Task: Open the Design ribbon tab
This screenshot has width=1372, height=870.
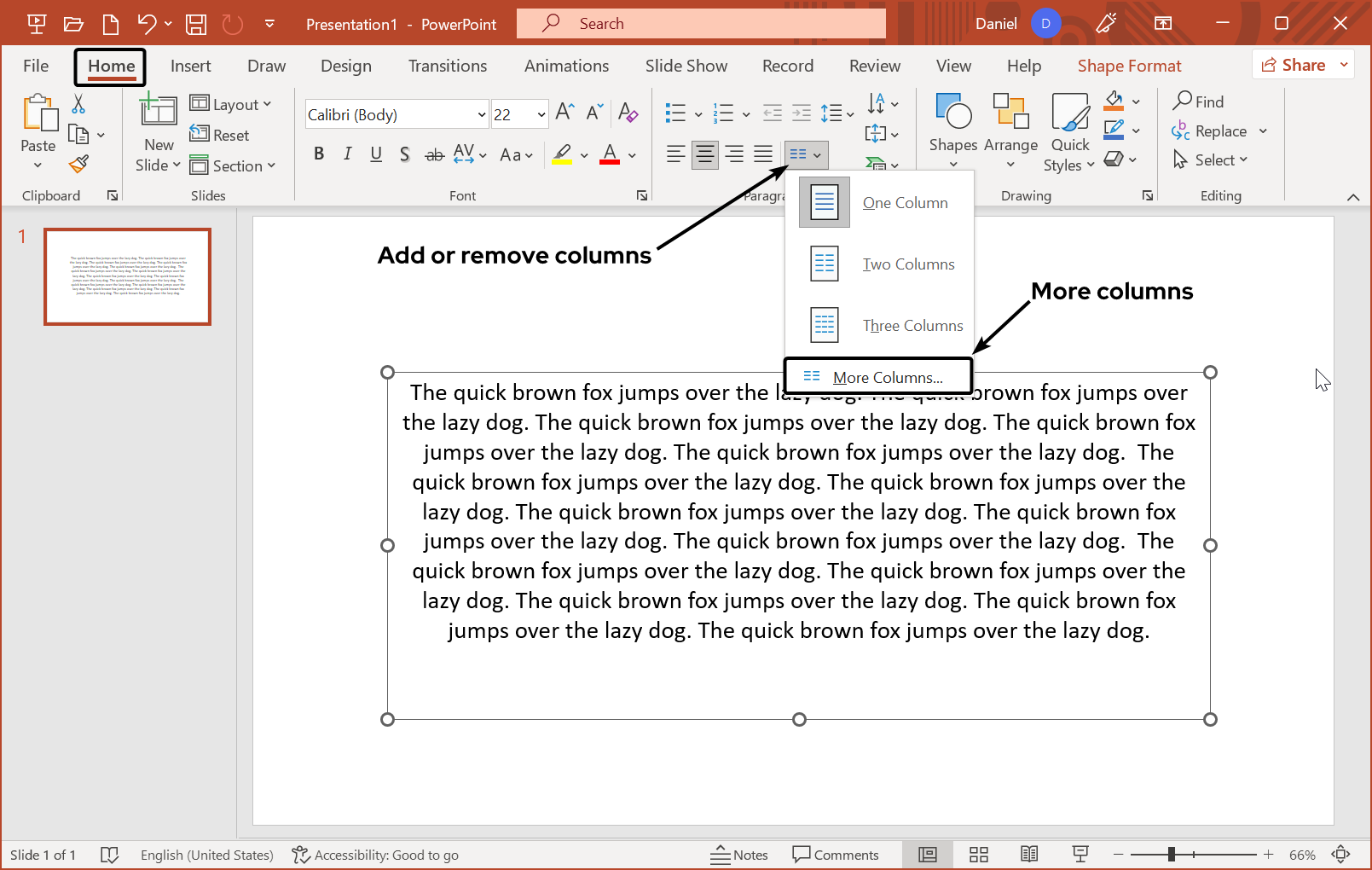Action: tap(345, 66)
